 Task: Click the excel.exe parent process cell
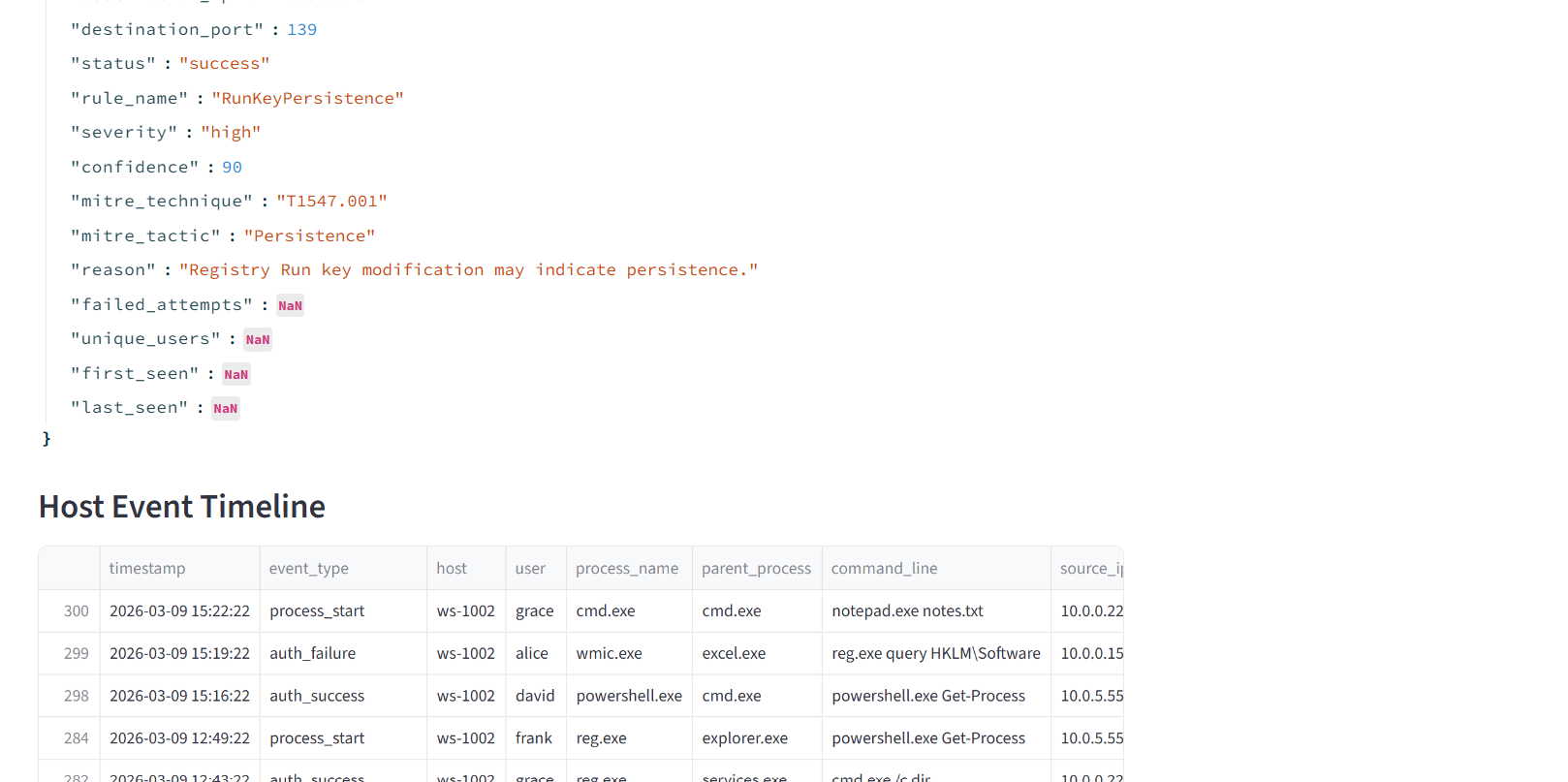(757, 653)
